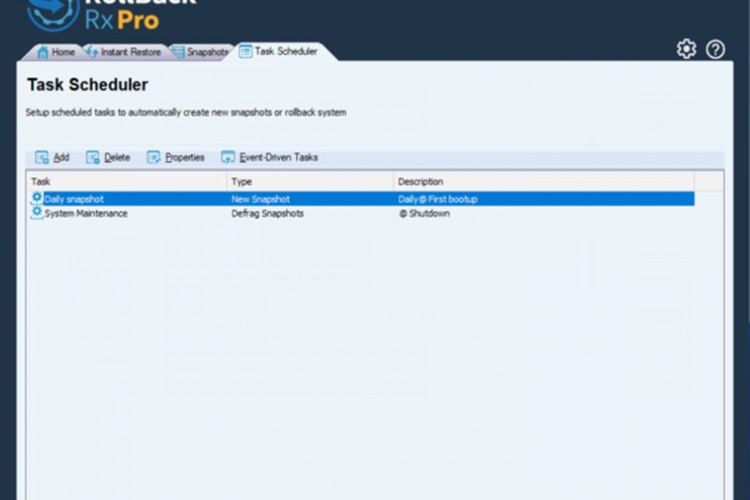Click the Properties icon
Viewport: 750px width, 500px height.
pyautogui.click(x=154, y=157)
